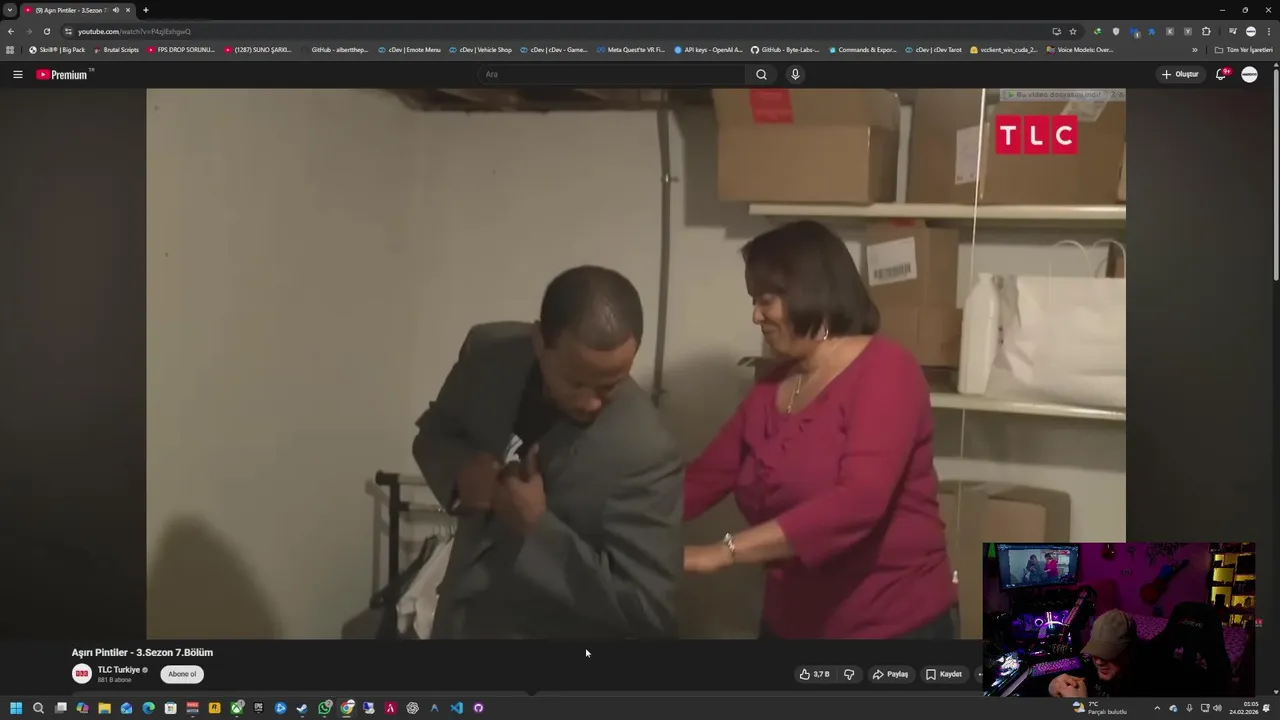Open the GitHub - Byte-Labs bookmark
Image resolution: width=1280 pixels, height=720 pixels.
point(785,50)
